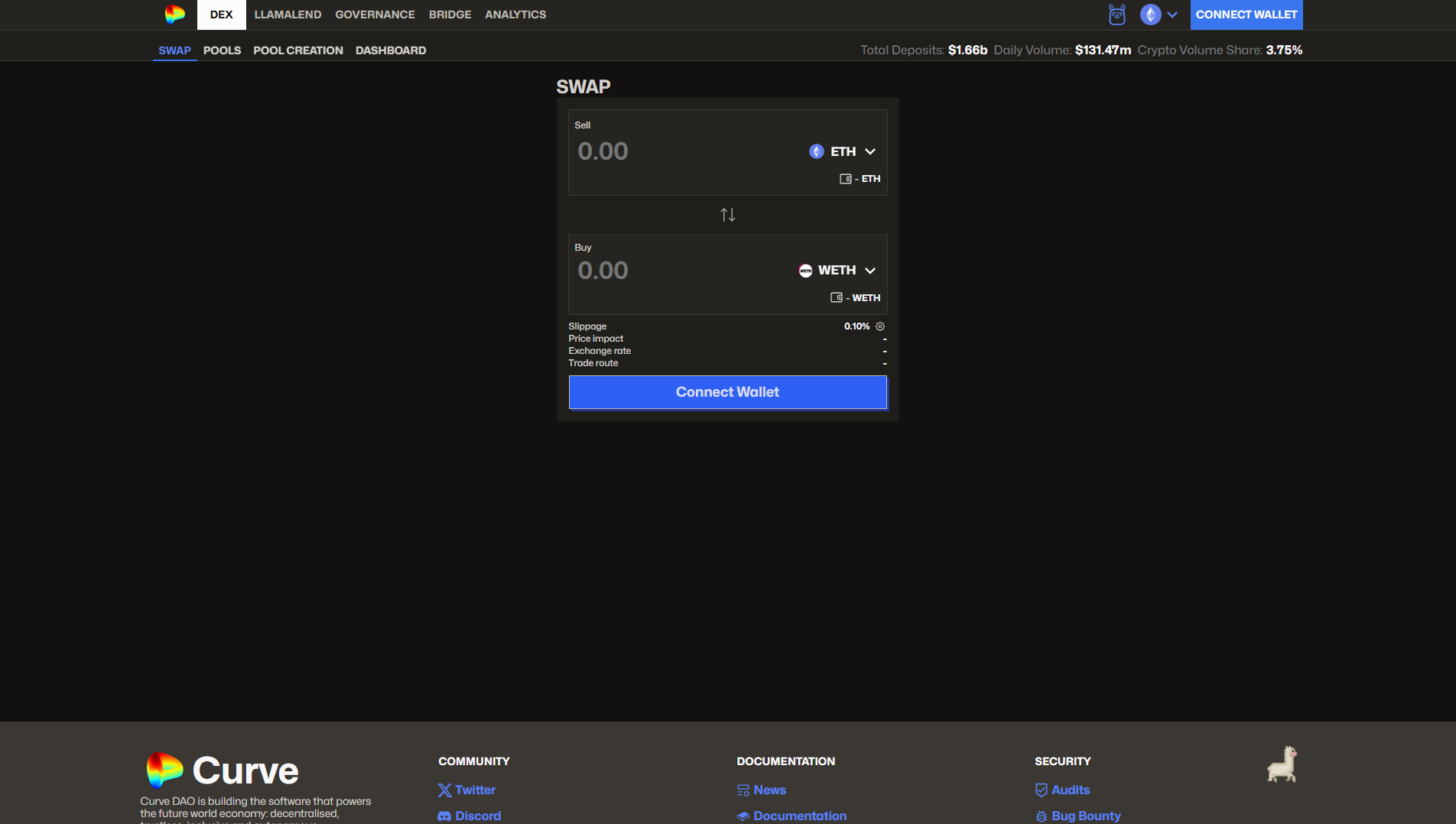Click the Crypto Volume Share 3.75% value
Viewport: 1456px width, 824px height.
[1285, 50]
